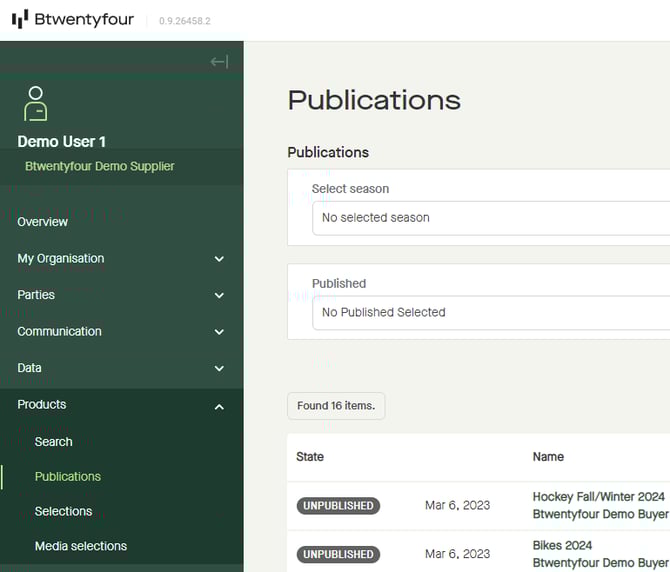670x572 pixels.
Task: Expand the Parties menu chevron
Action: [219, 296]
